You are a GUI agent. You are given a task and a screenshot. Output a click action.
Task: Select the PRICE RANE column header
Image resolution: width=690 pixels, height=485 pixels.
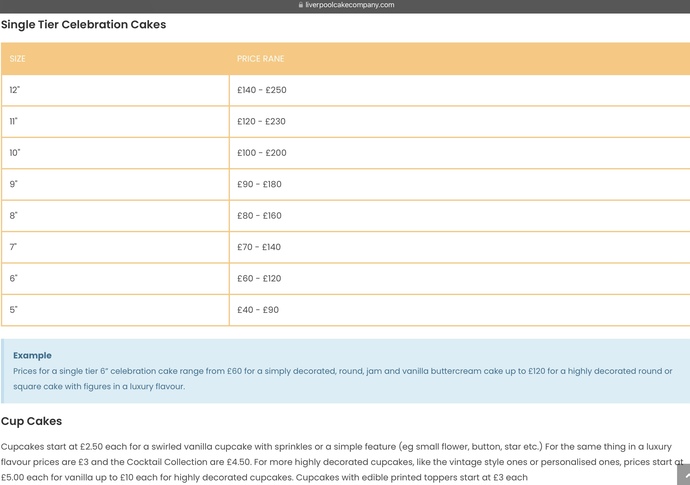click(261, 59)
